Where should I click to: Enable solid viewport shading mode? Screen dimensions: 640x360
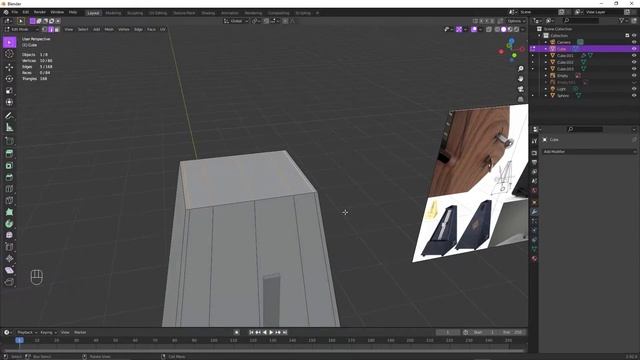(504, 29)
